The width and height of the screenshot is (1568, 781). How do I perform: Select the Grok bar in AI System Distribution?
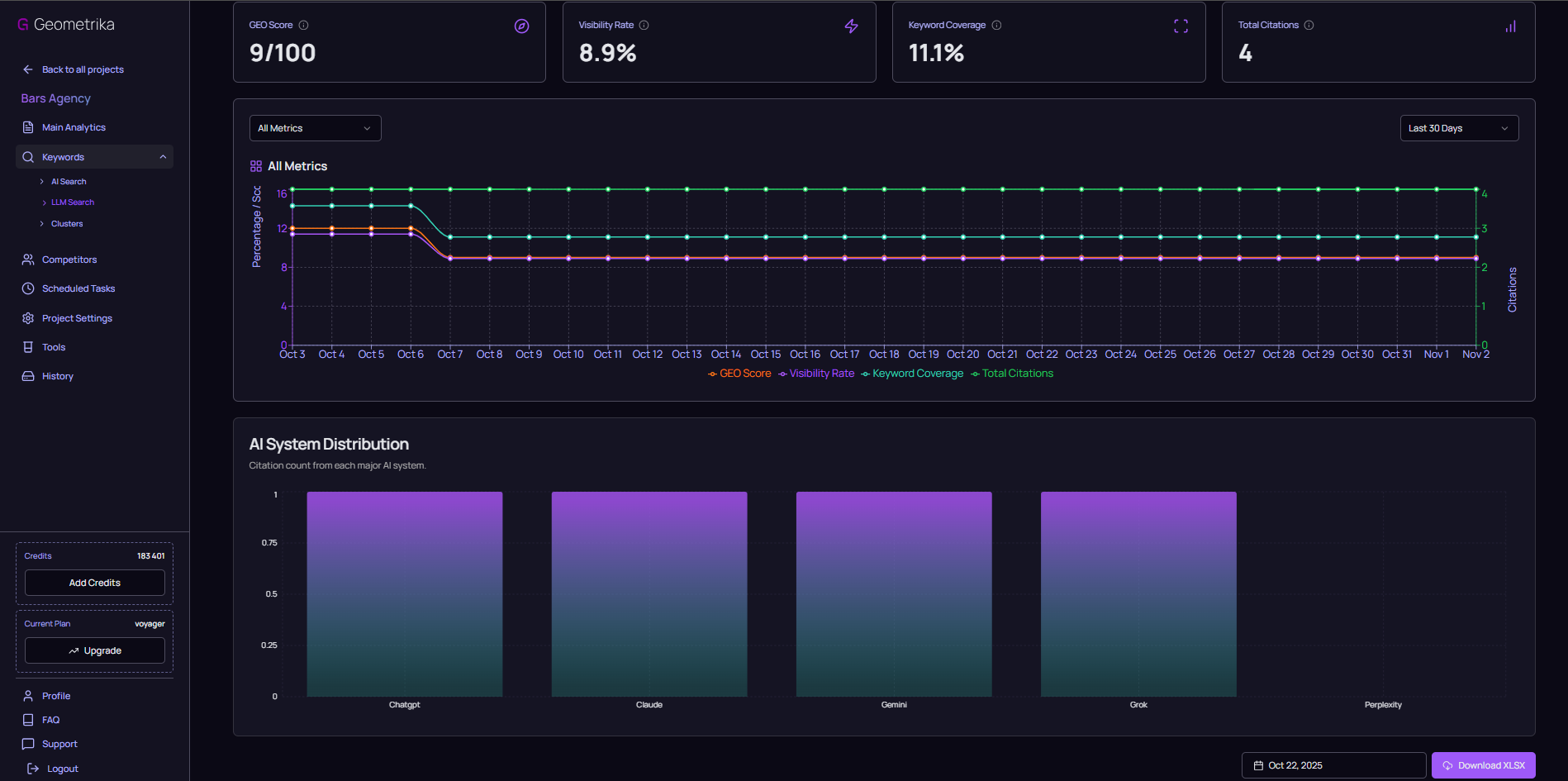[x=1138, y=593]
